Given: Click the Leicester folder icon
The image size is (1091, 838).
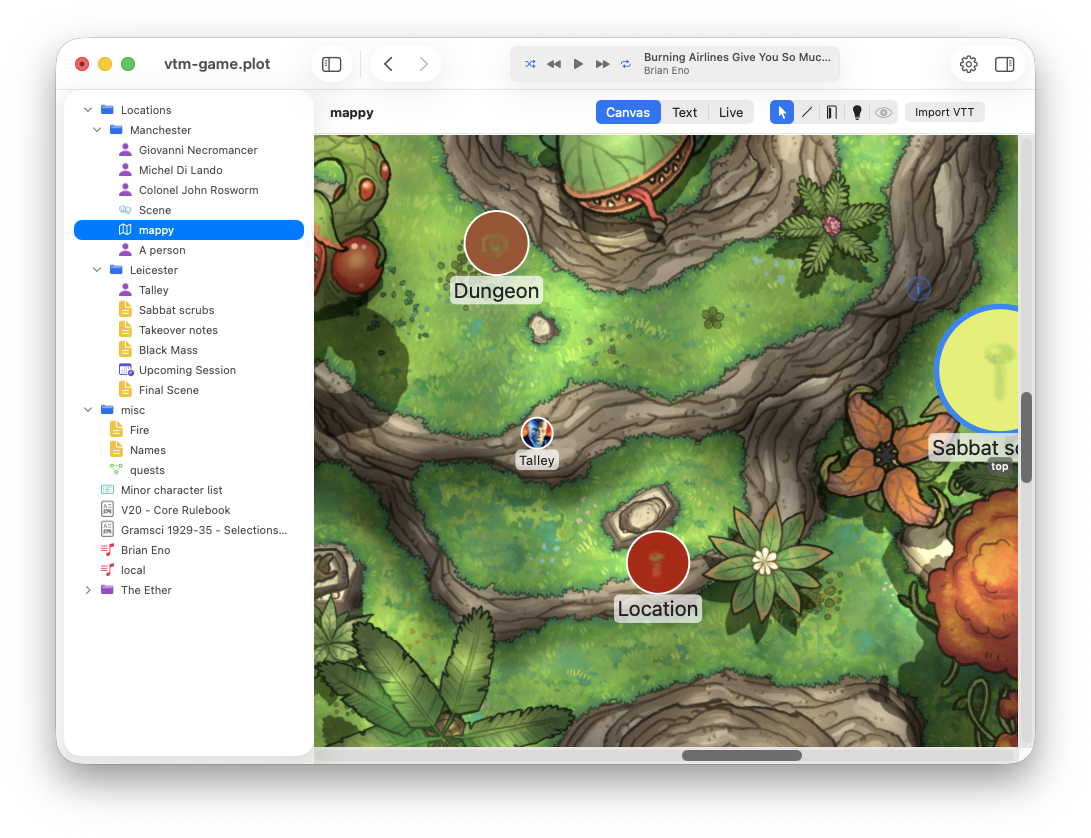Looking at the screenshot, I should pos(116,269).
